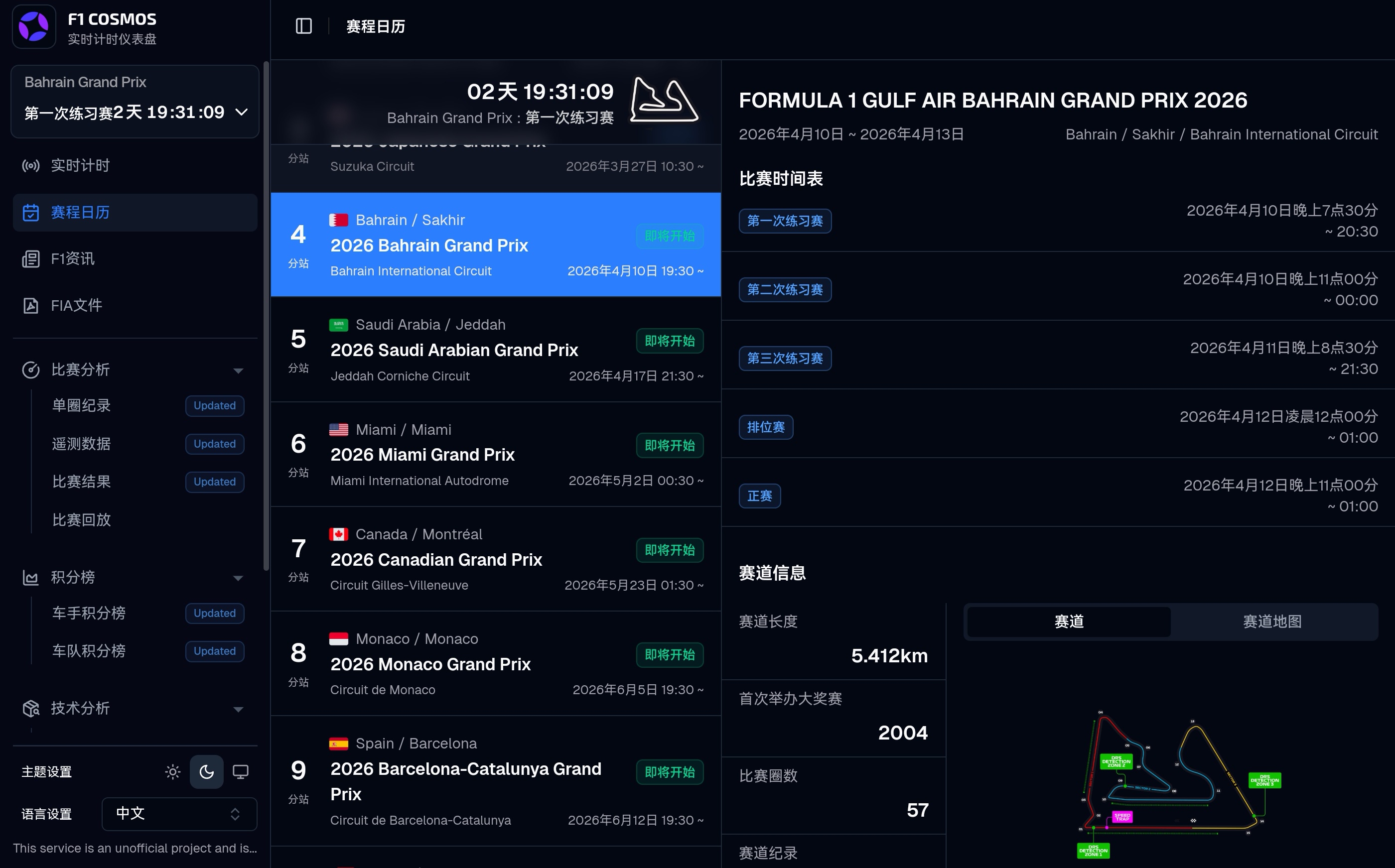Screen dimensions: 1395x868
Task: Click the sidebar vertical scrollbar
Action: pos(266,316)
